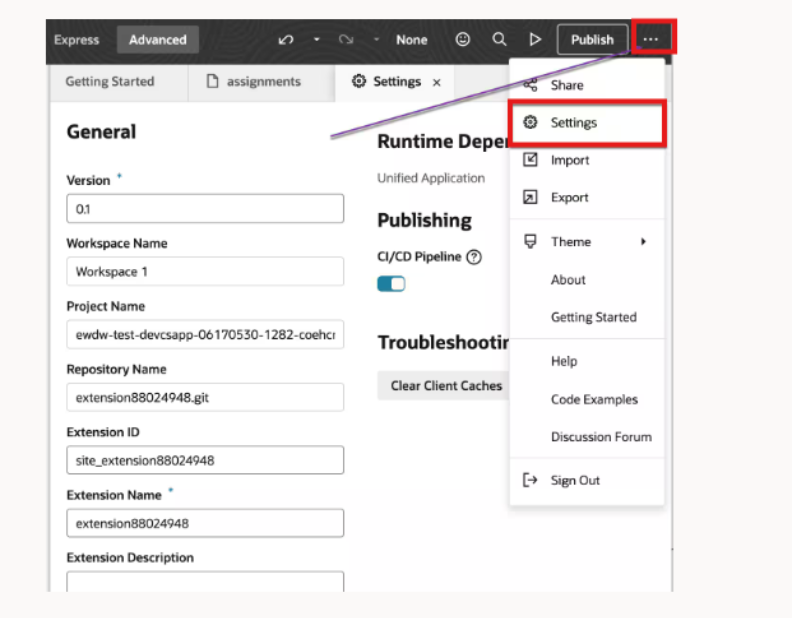
Task: Click the None label in toolbar
Action: coord(412,40)
